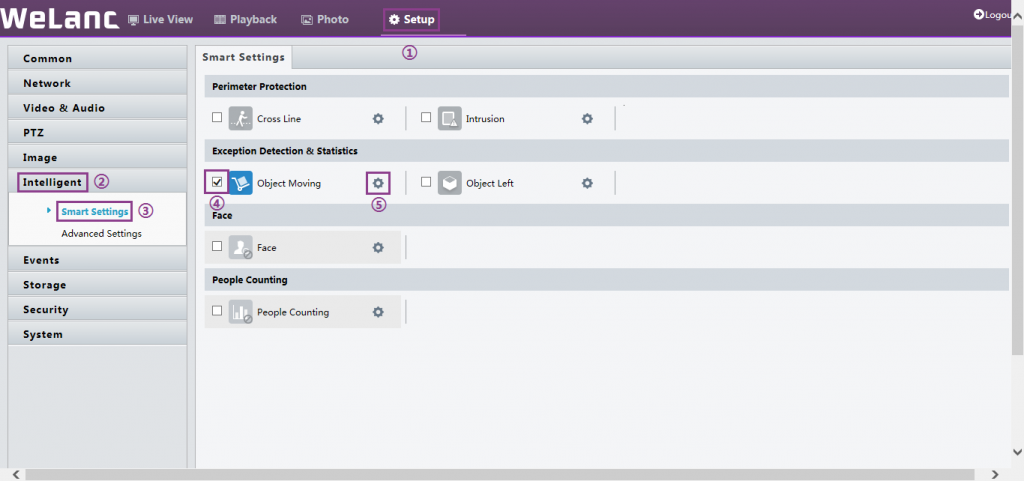
Task: Click horizontal scrollbar right arrow
Action: point(995,474)
